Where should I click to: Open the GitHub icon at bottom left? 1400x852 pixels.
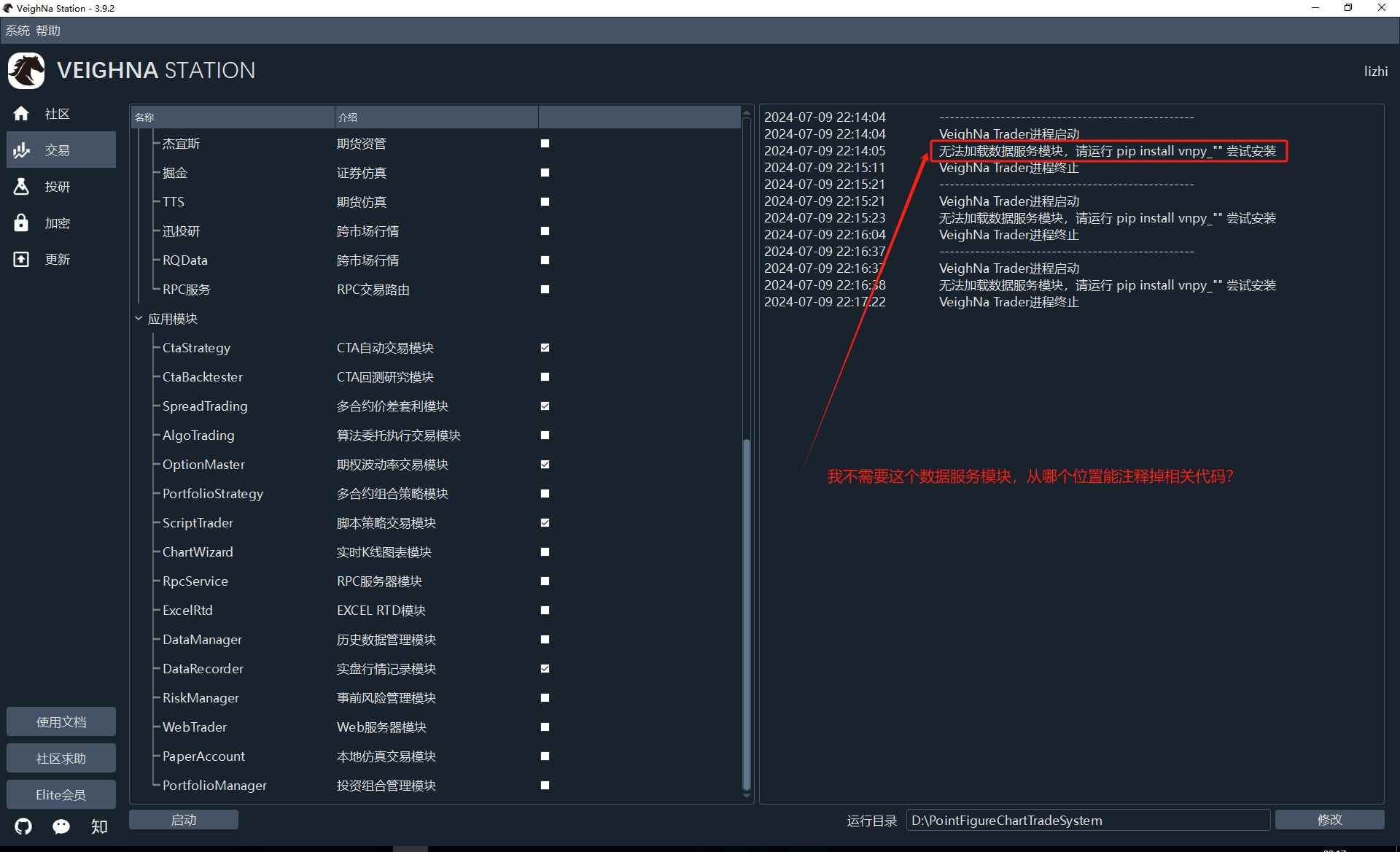23,826
